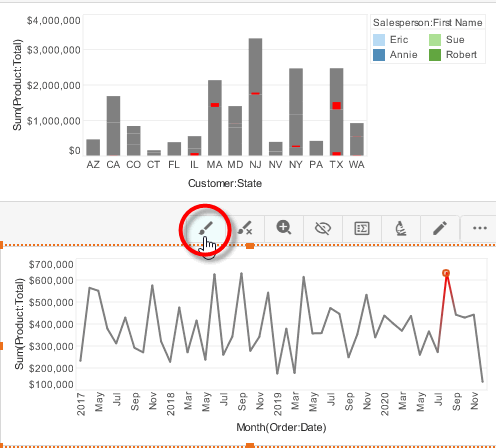The image size is (496, 448).
Task: Select the Robert legend color swatch
Action: tap(435, 55)
